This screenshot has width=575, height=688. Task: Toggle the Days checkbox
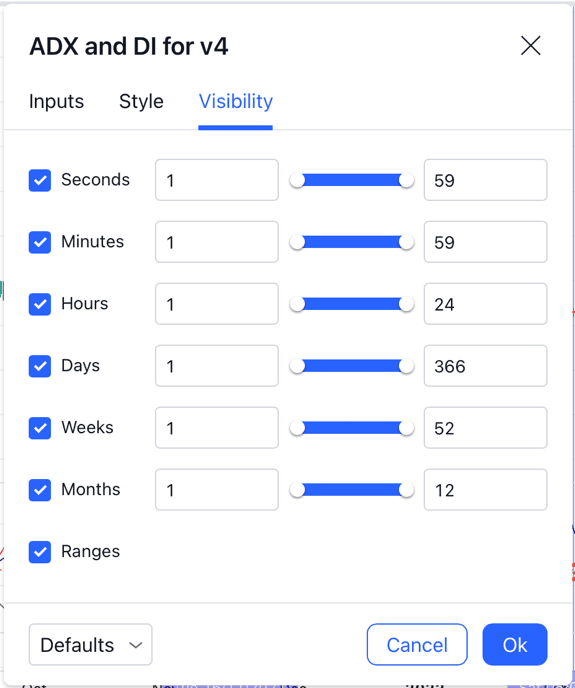[x=40, y=366]
